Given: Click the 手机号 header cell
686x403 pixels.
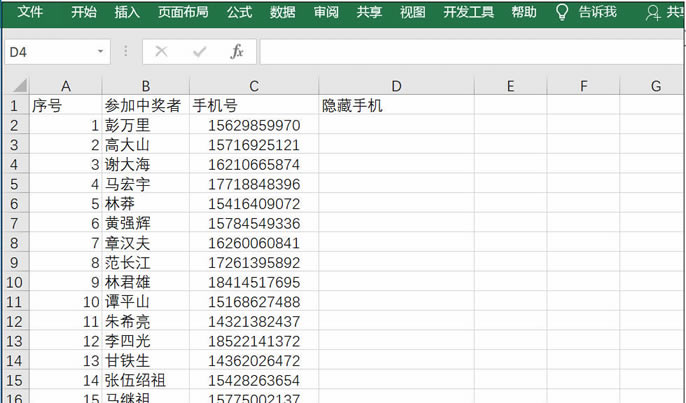Looking at the screenshot, I should coord(254,105).
